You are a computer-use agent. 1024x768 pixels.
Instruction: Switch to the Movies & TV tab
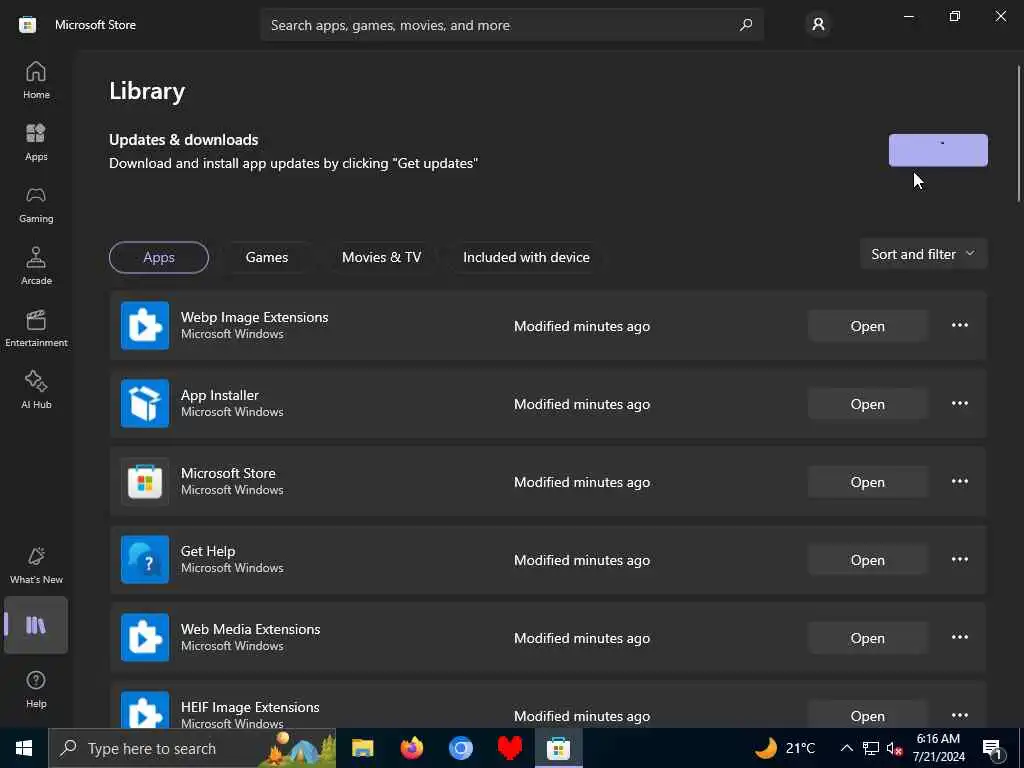click(x=381, y=257)
